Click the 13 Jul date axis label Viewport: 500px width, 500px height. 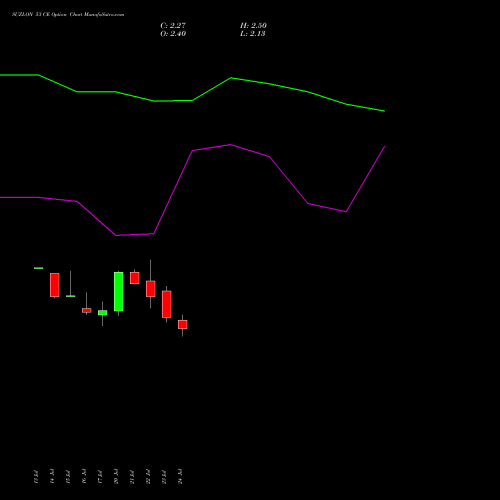coord(36,476)
